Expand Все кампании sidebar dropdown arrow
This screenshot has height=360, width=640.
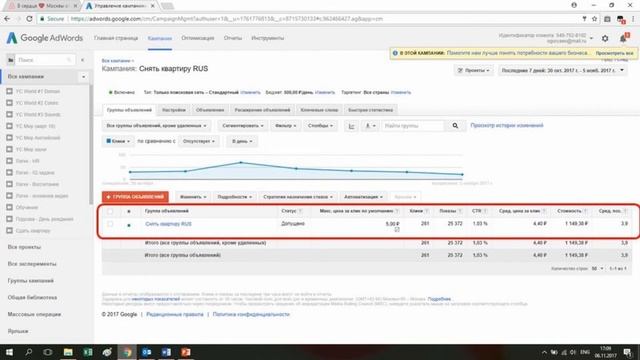tap(84, 77)
